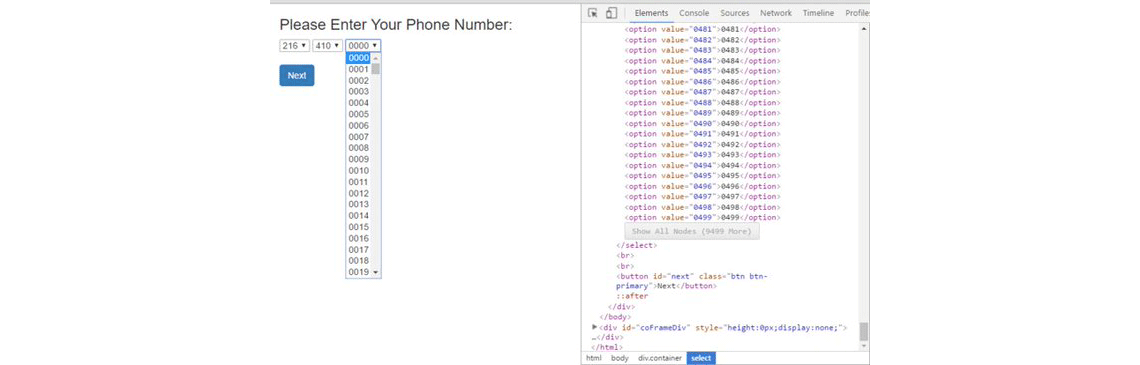Select the ::after pseudo-element line
This screenshot has height=365, width=1140.
click(632, 296)
